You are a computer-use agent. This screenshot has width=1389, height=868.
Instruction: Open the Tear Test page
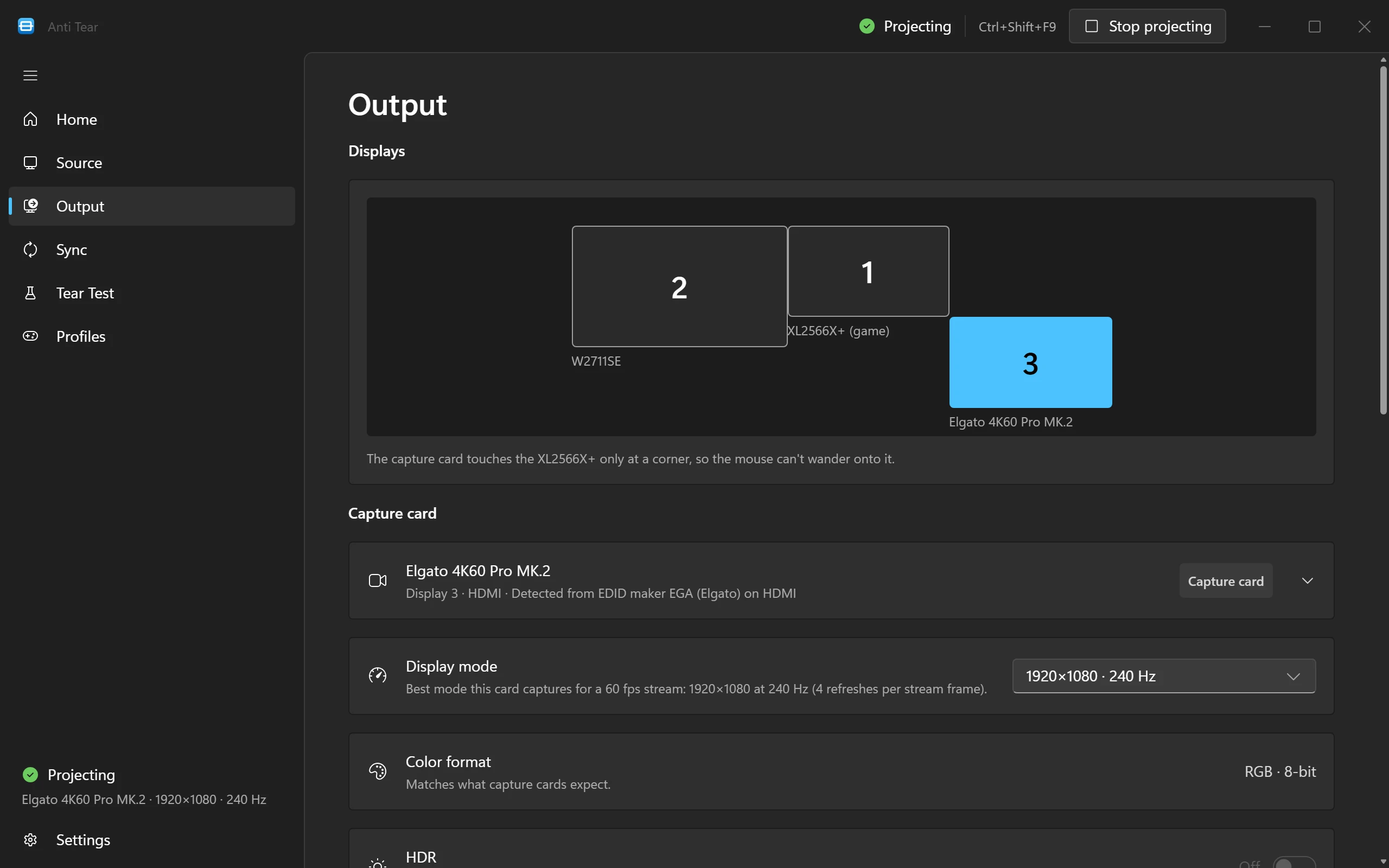pos(152,293)
